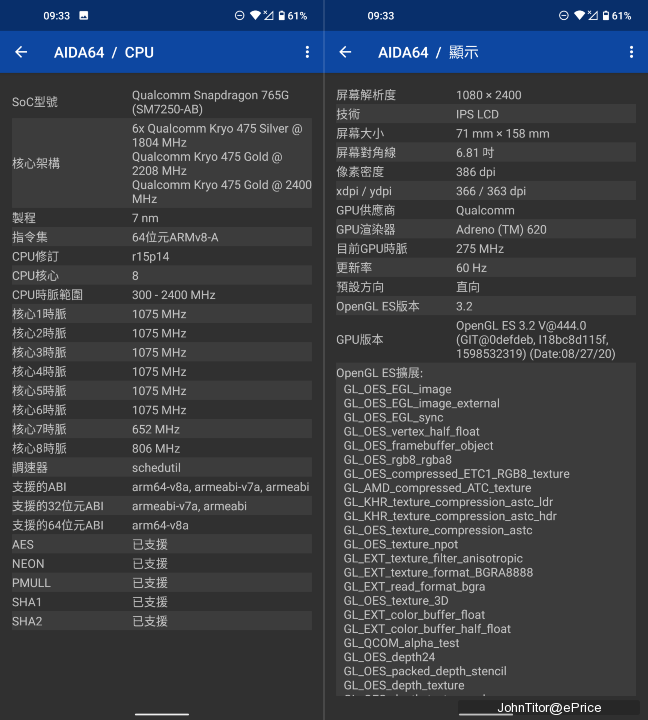Select 技術 IPS LCD row
The image size is (648, 720).
tap(486, 114)
